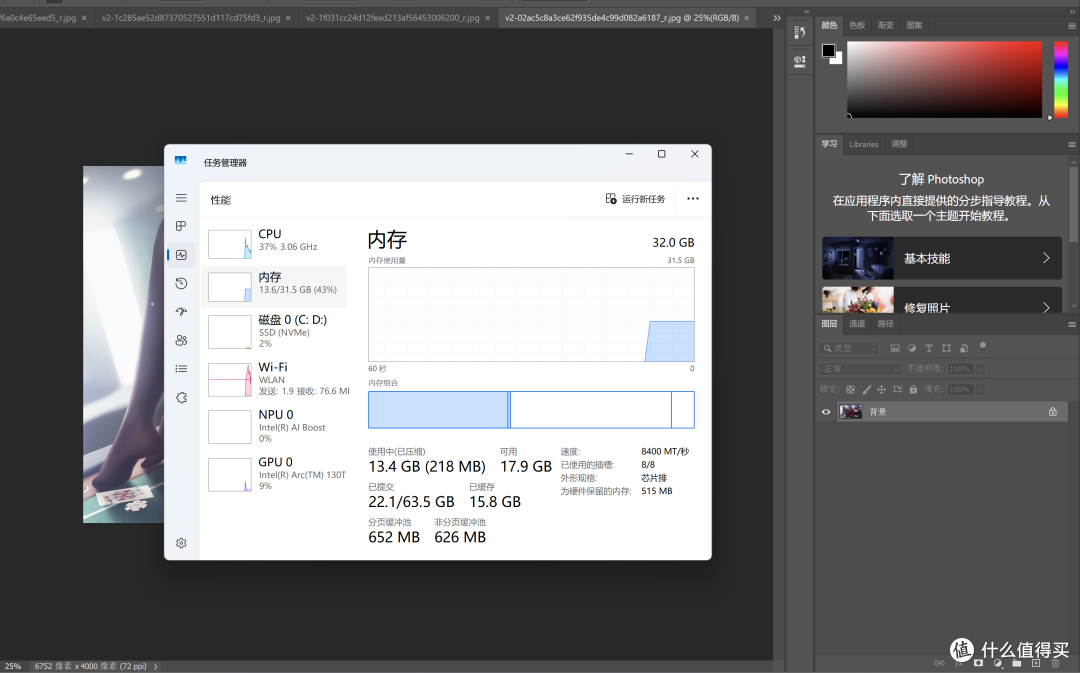Click the create new layer icon at Layers bottom
Image resolution: width=1080 pixels, height=673 pixels.
[1036, 663]
